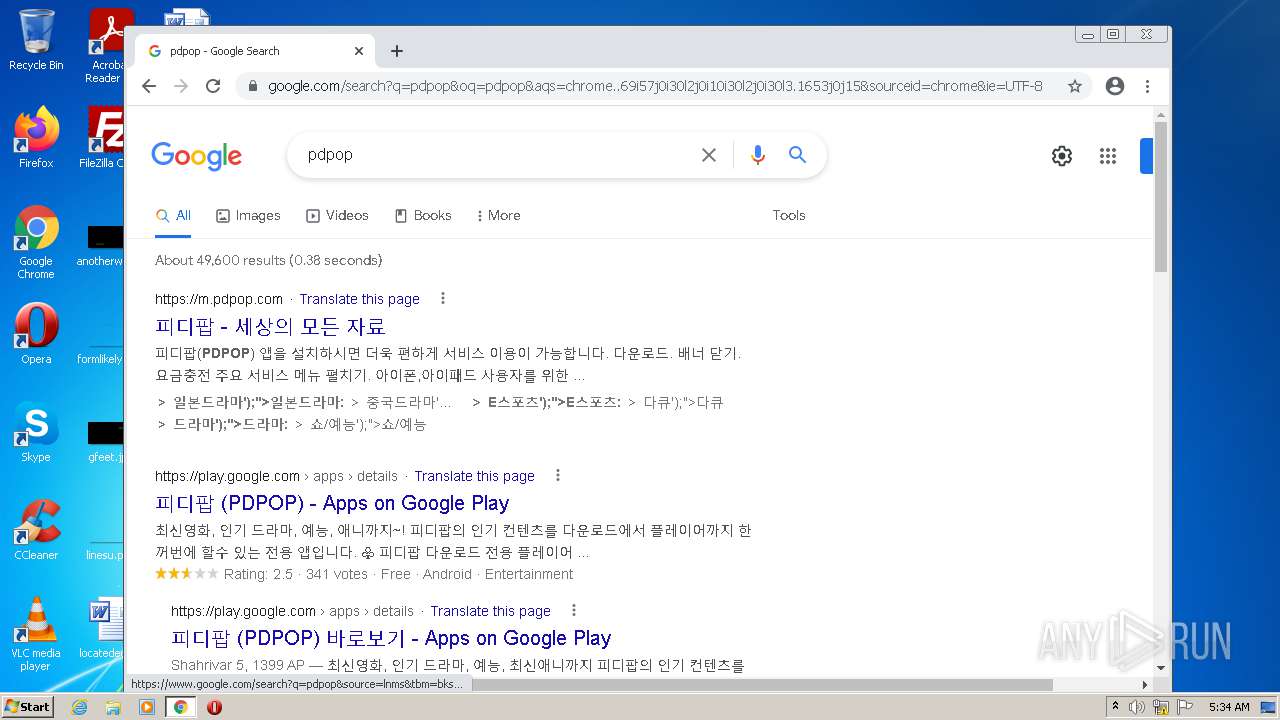Open the 피디팝 - 세상의 모든 자료 result

point(270,326)
